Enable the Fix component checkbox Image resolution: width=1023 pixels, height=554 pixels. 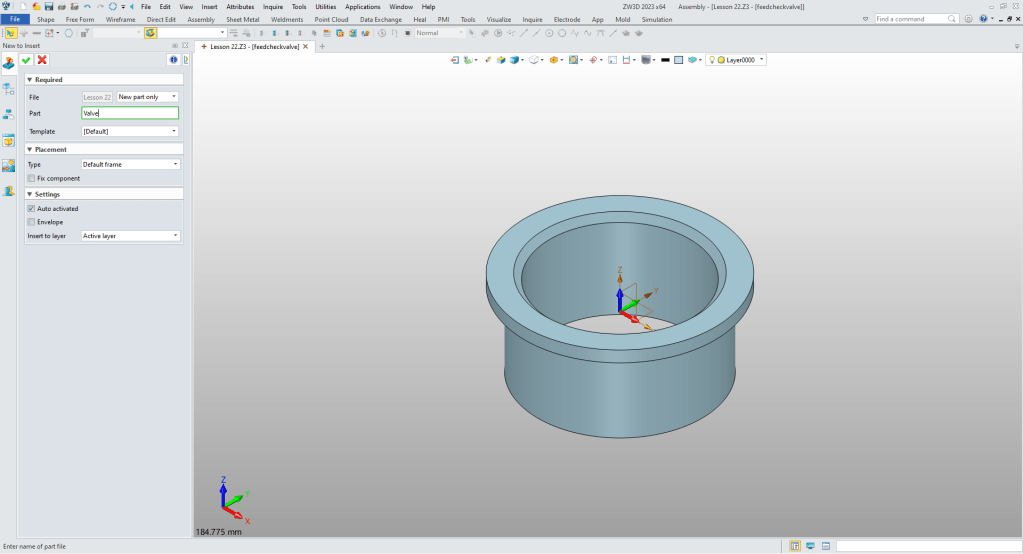[x=31, y=178]
